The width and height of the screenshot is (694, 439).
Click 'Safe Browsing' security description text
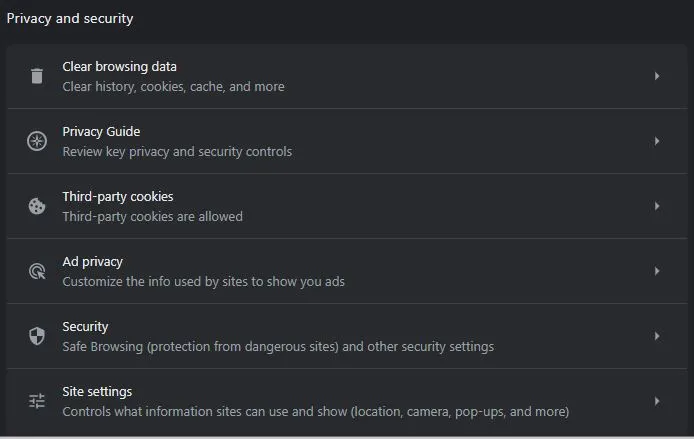[278, 347]
